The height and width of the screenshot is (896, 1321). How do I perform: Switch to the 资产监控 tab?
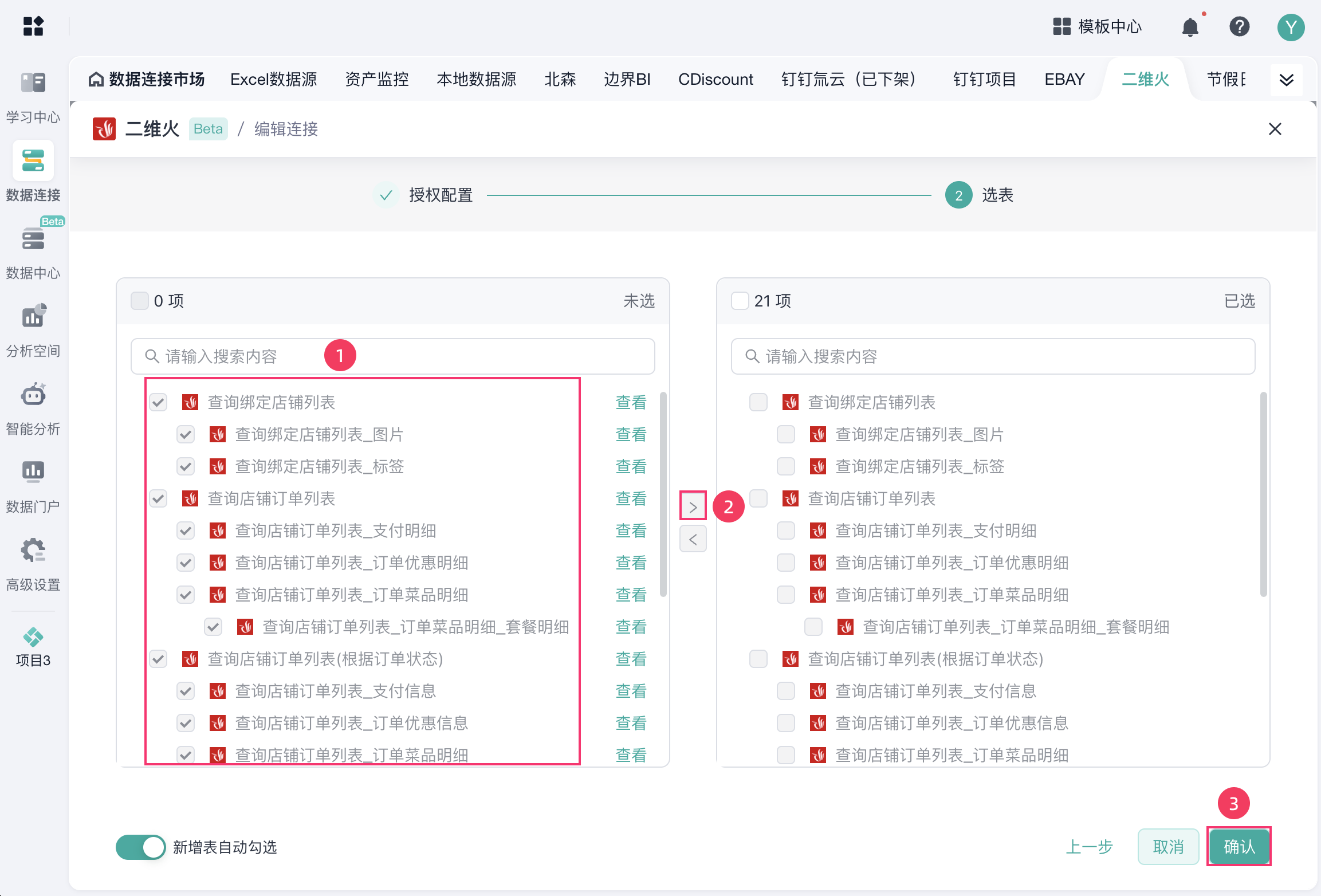pos(377,79)
